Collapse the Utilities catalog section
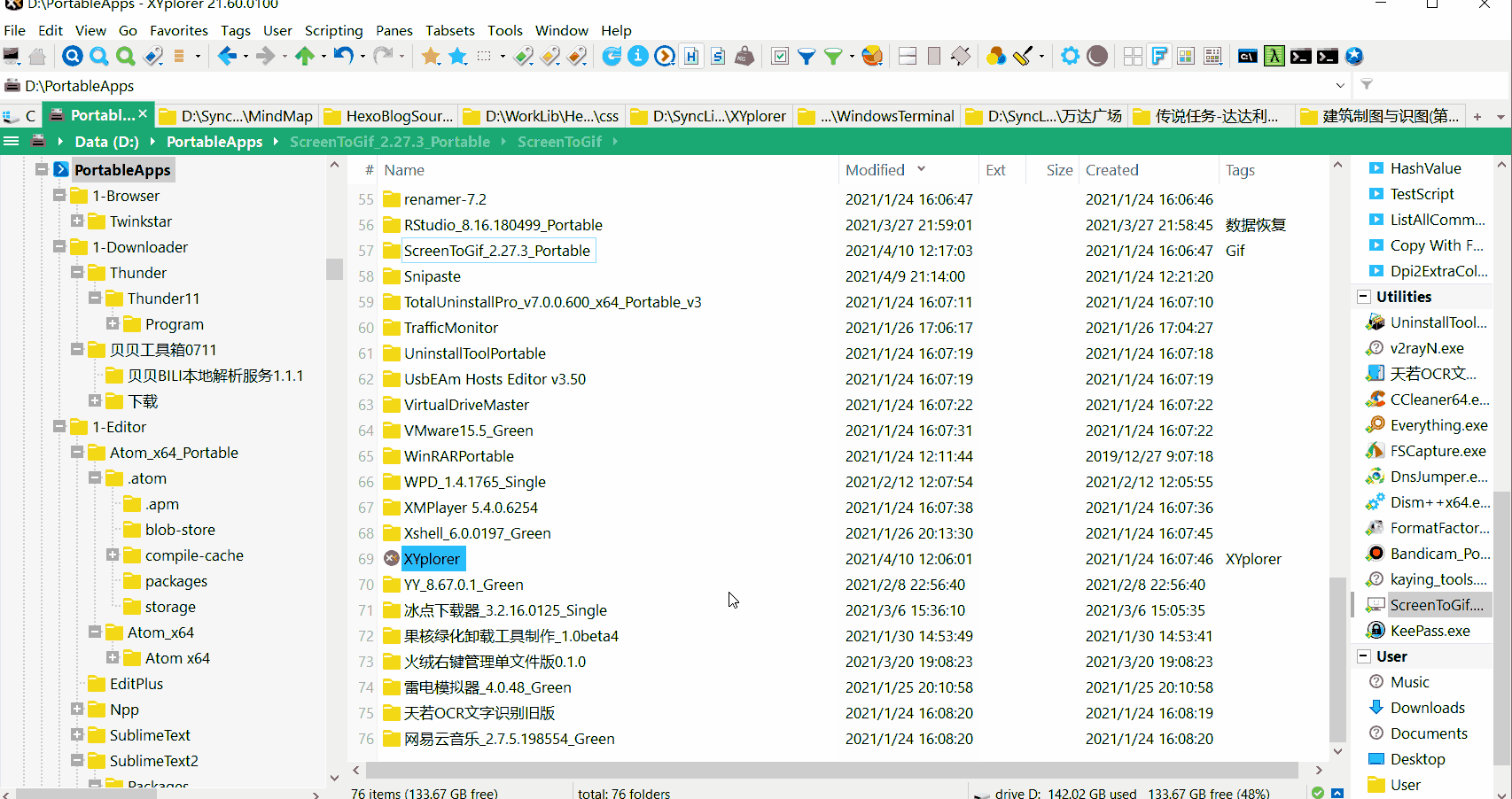Image resolution: width=1512 pixels, height=799 pixels. coord(1363,297)
